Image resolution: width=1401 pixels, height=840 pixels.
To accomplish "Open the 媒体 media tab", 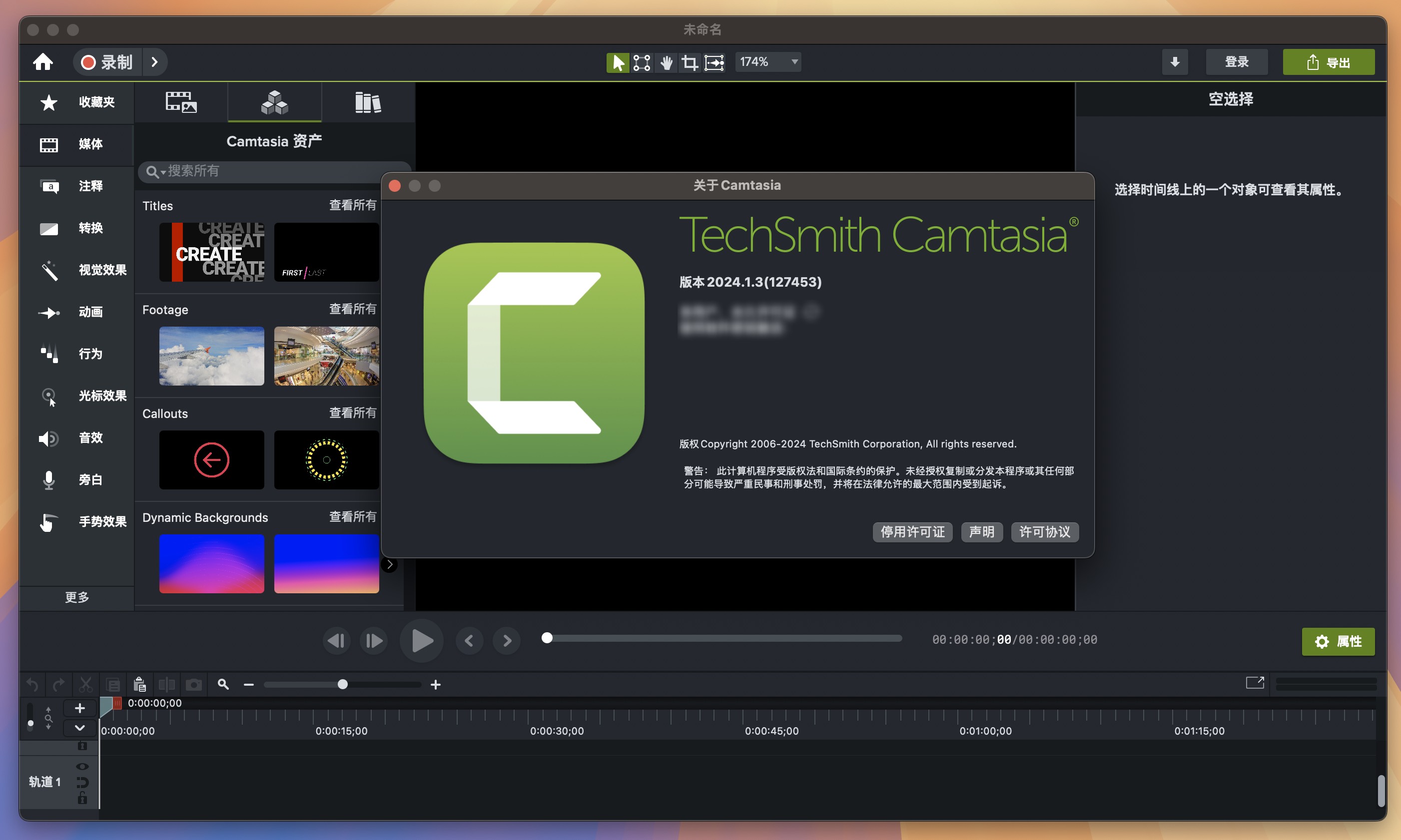I will tap(77, 144).
